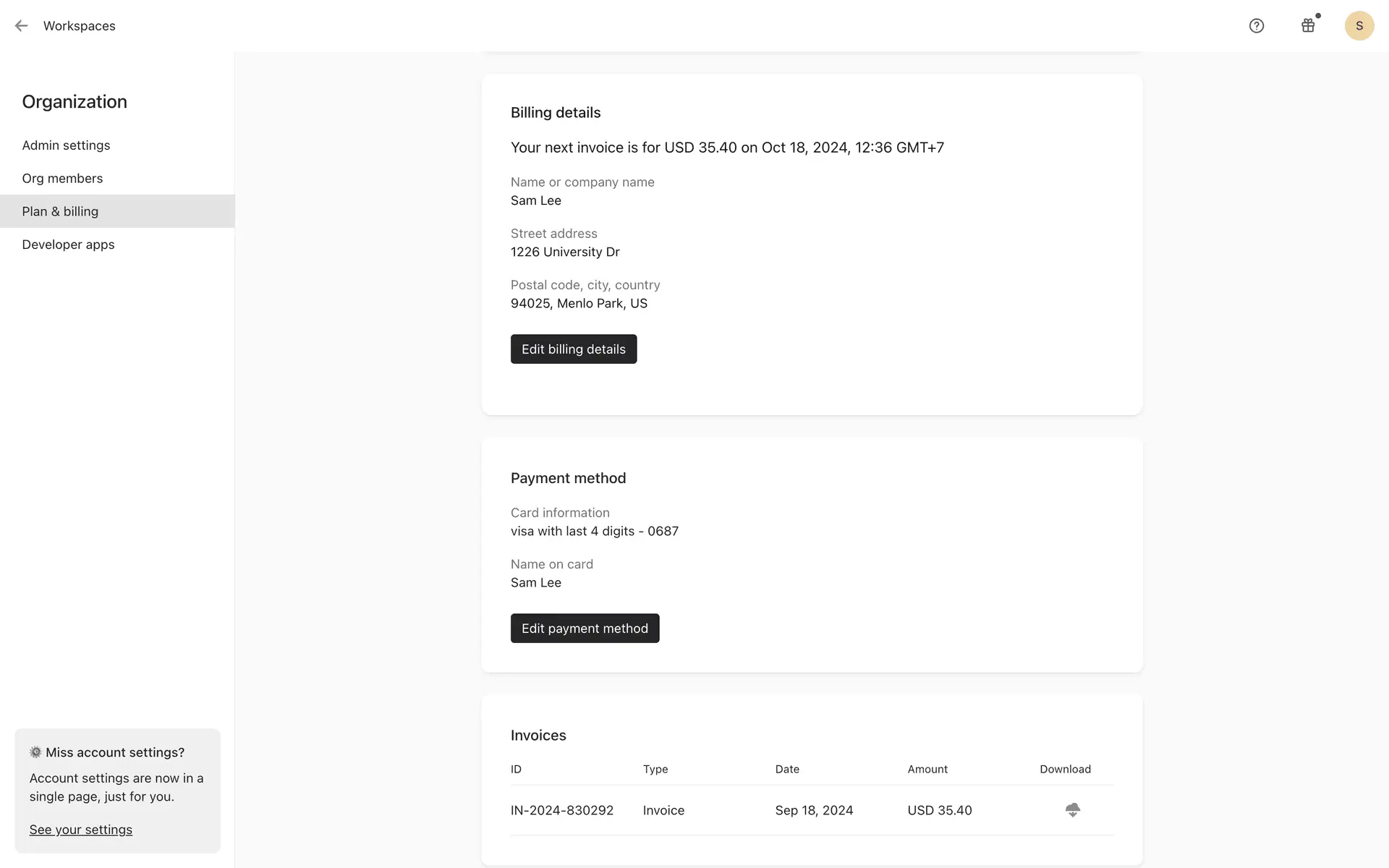Viewport: 1389px width, 868px height.
Task: Follow the See your settings link
Action: [80, 830]
